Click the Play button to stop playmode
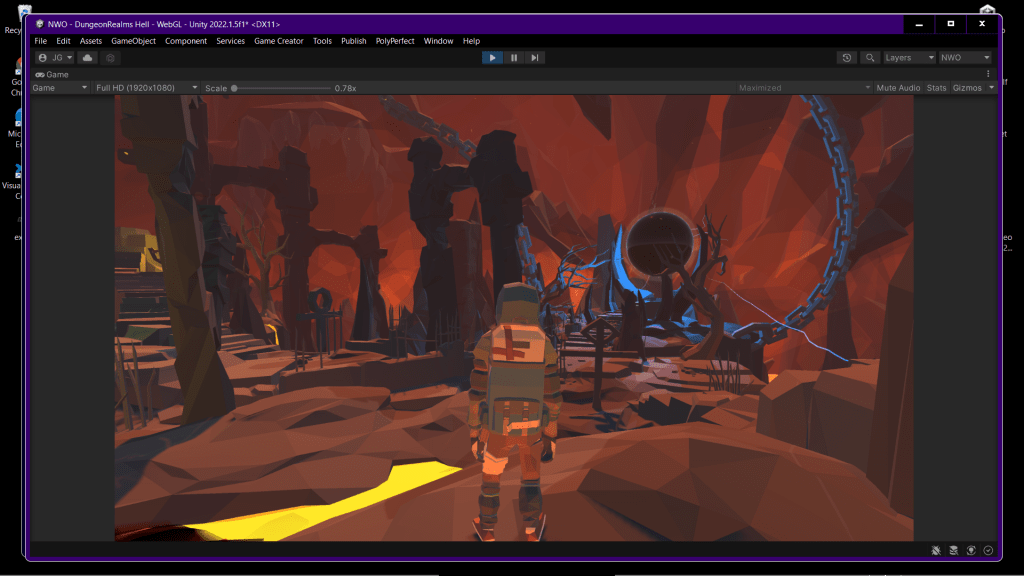Viewport: 1024px width, 576px height. pyautogui.click(x=492, y=58)
